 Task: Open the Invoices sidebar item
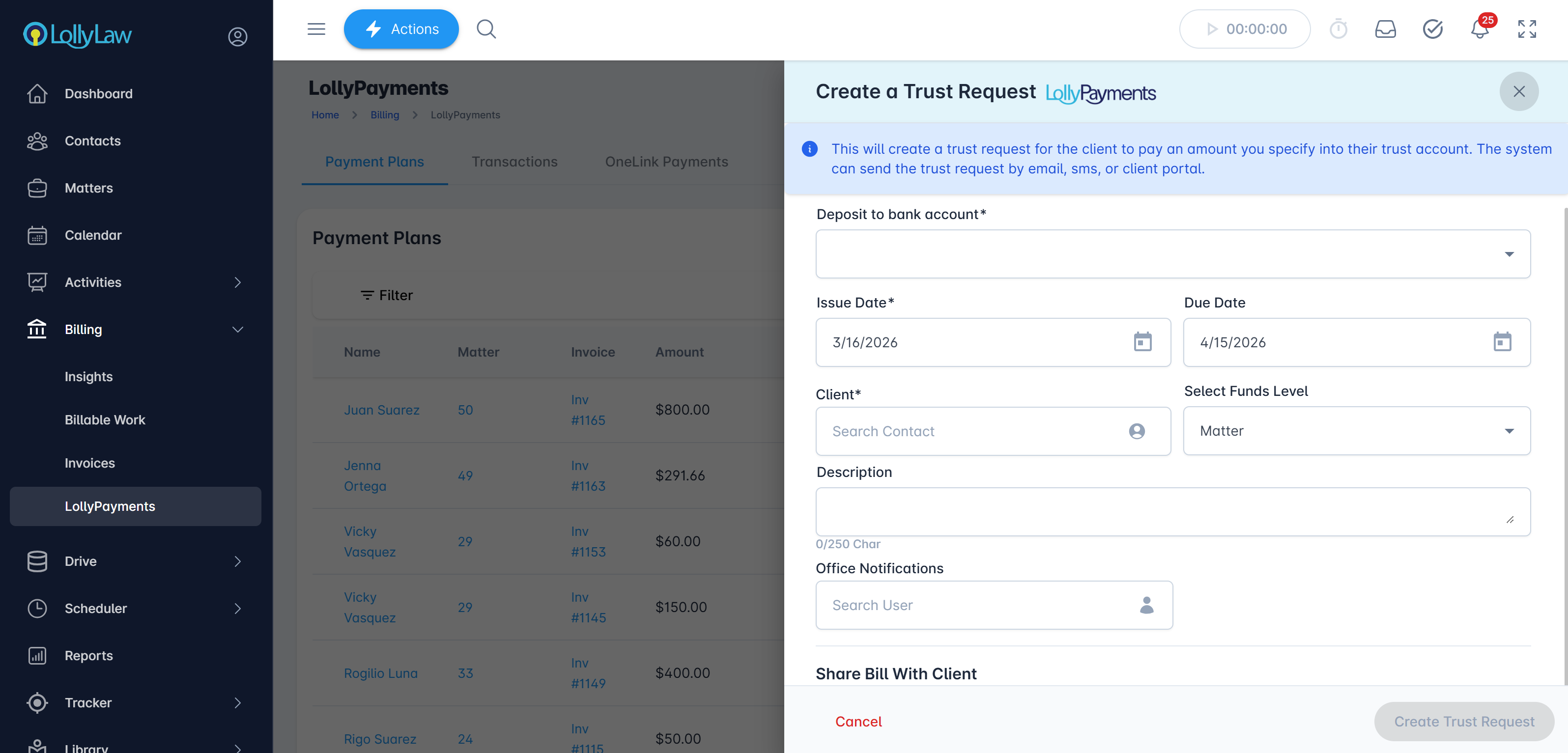(x=89, y=463)
